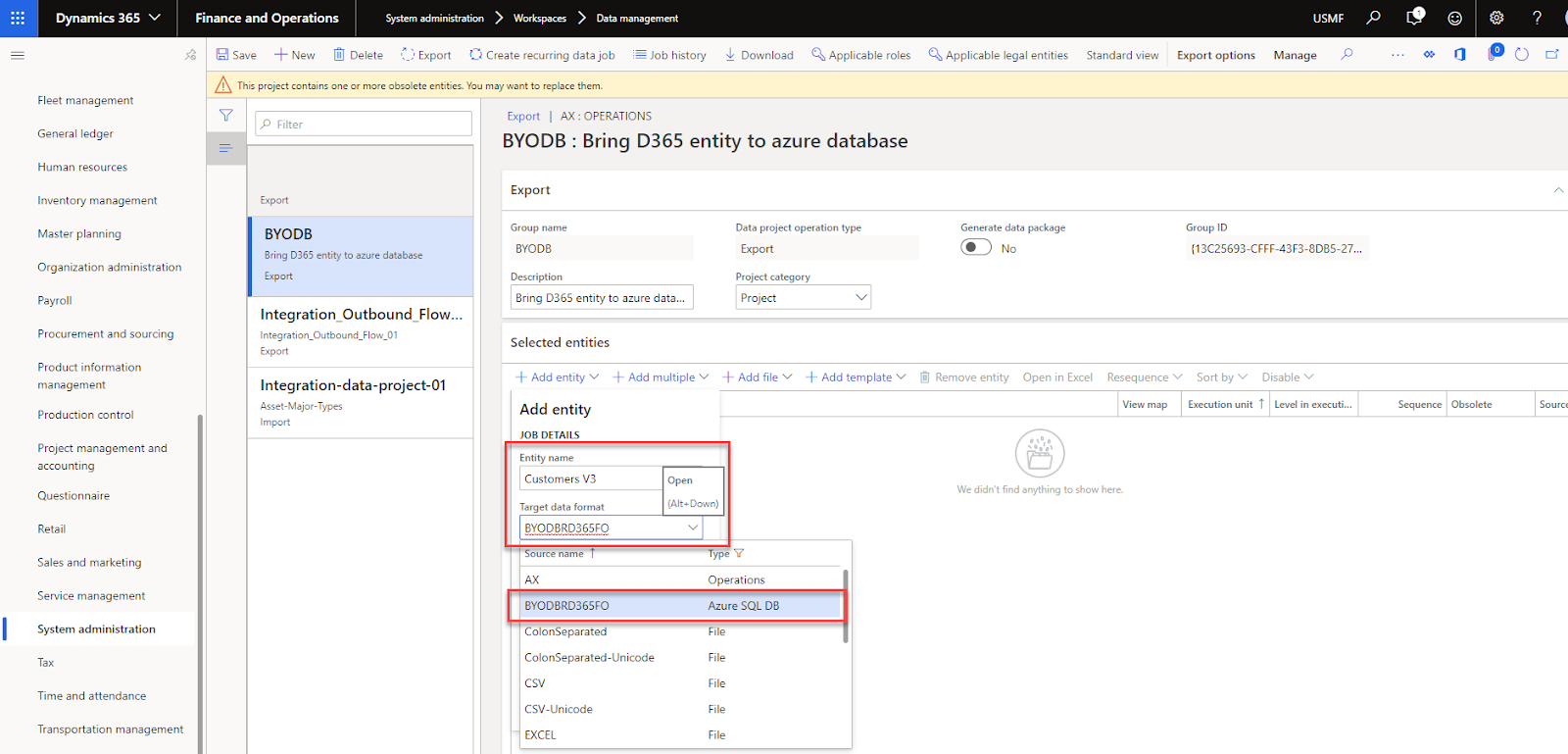
Task: Click the feedback smiley icon
Action: (1454, 18)
